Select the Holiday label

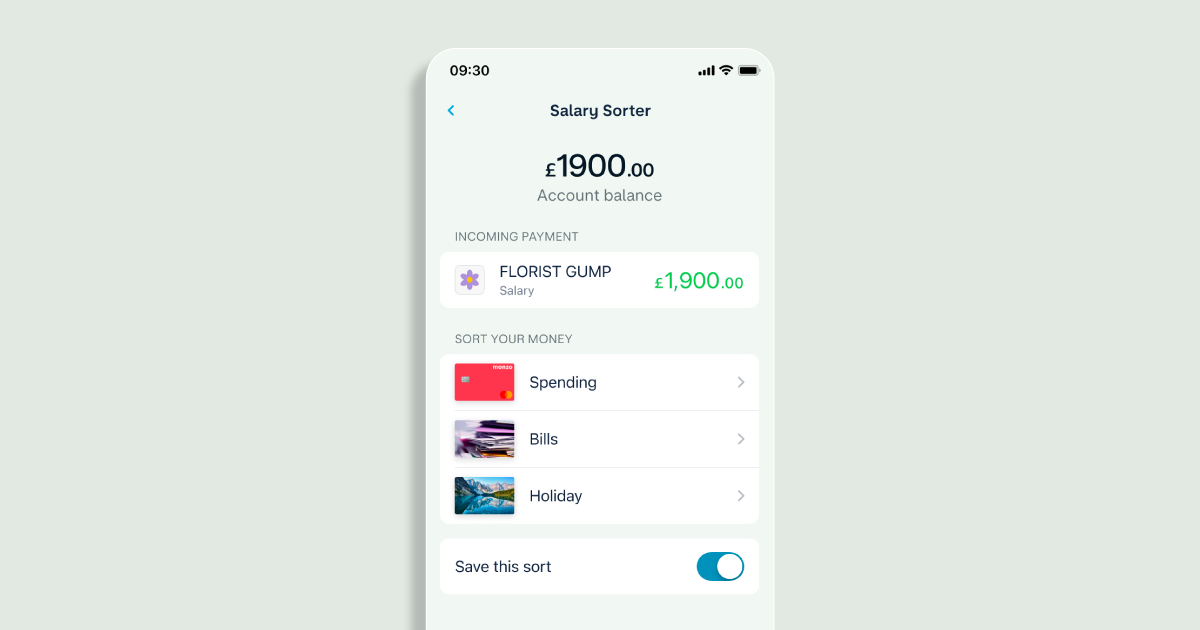tap(555, 496)
